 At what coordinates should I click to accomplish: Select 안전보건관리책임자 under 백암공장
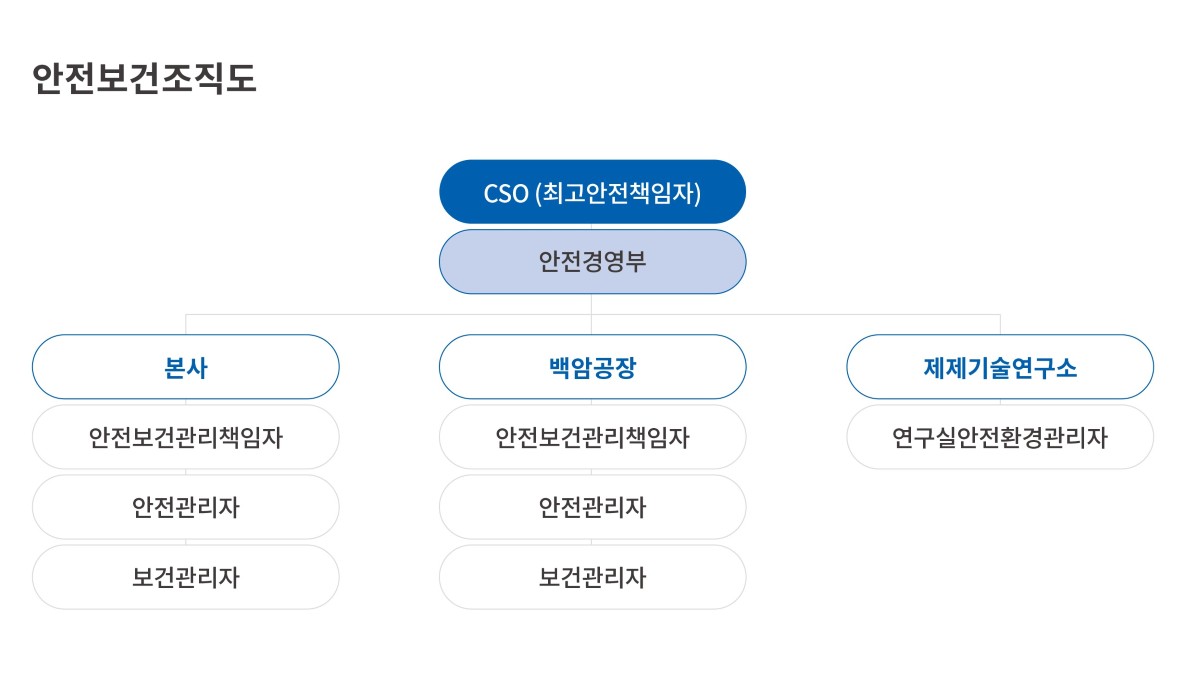[593, 437]
